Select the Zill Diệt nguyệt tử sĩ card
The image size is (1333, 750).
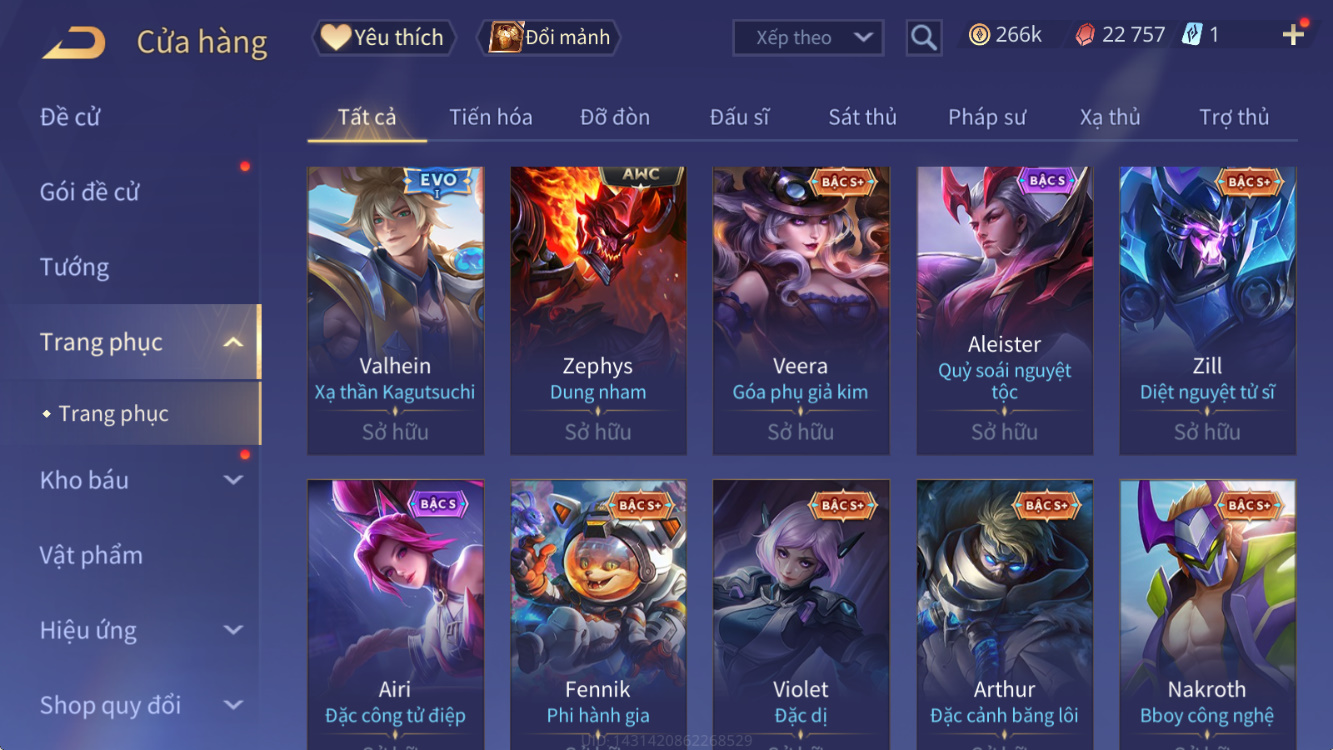coord(1207,311)
